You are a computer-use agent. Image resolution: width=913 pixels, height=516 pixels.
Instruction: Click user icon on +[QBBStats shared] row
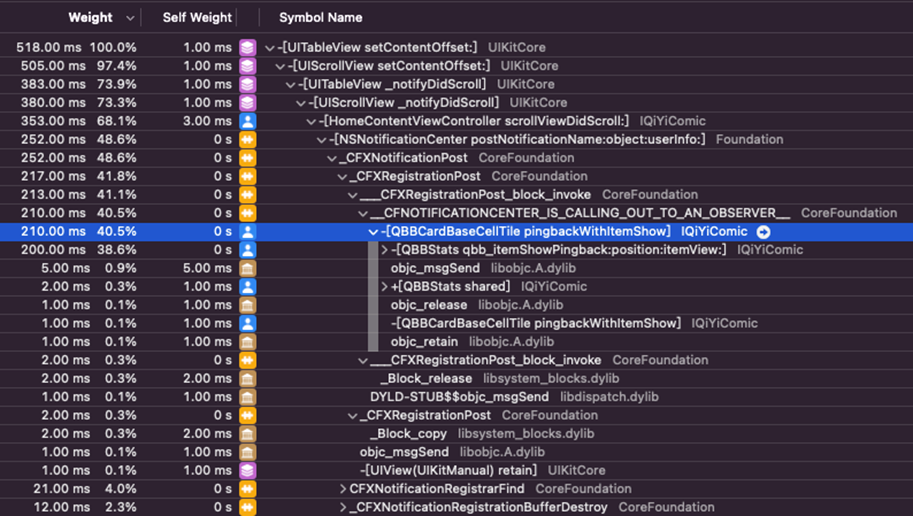click(247, 287)
